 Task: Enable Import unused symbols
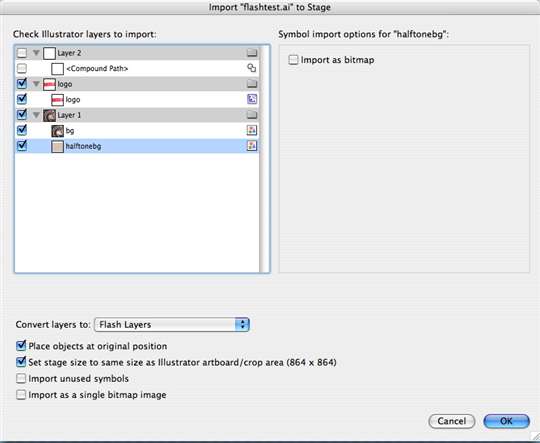click(x=21, y=378)
